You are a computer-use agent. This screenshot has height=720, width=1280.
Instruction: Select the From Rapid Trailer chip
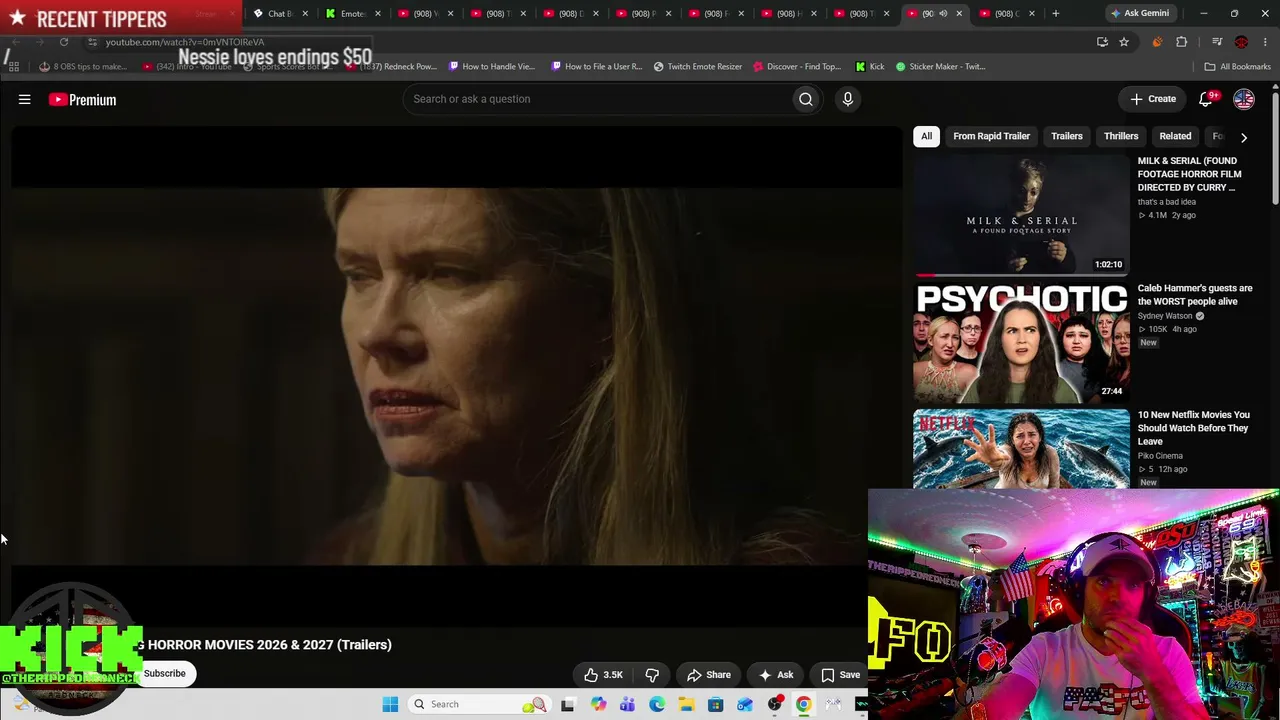tap(991, 136)
